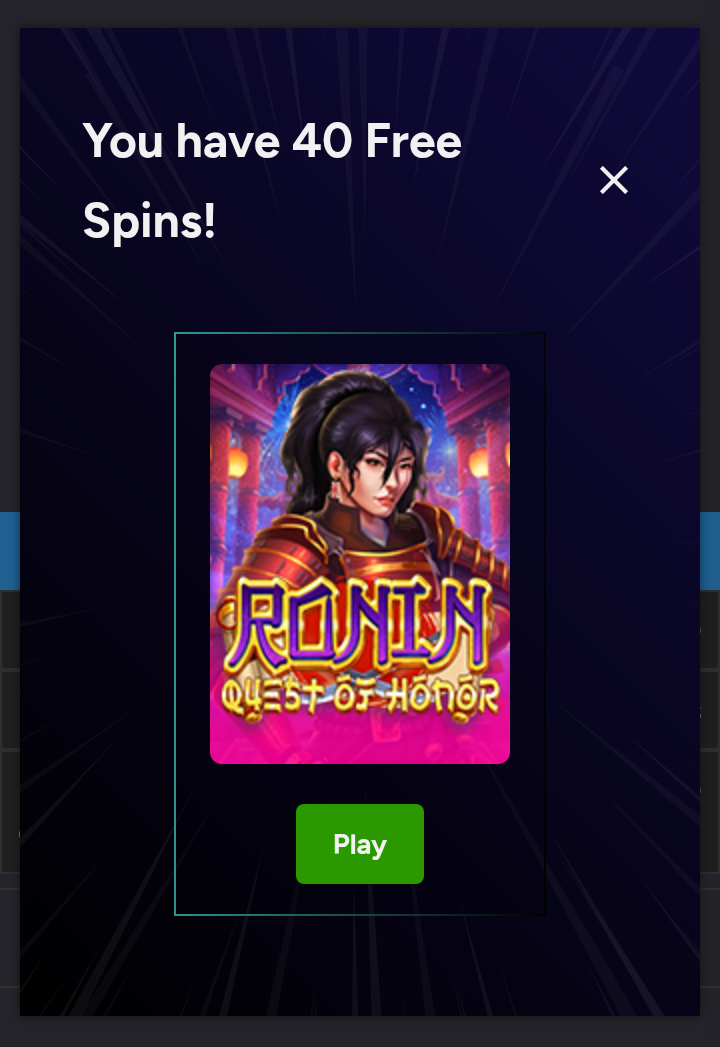Click the number 40 in the heading

322,141
